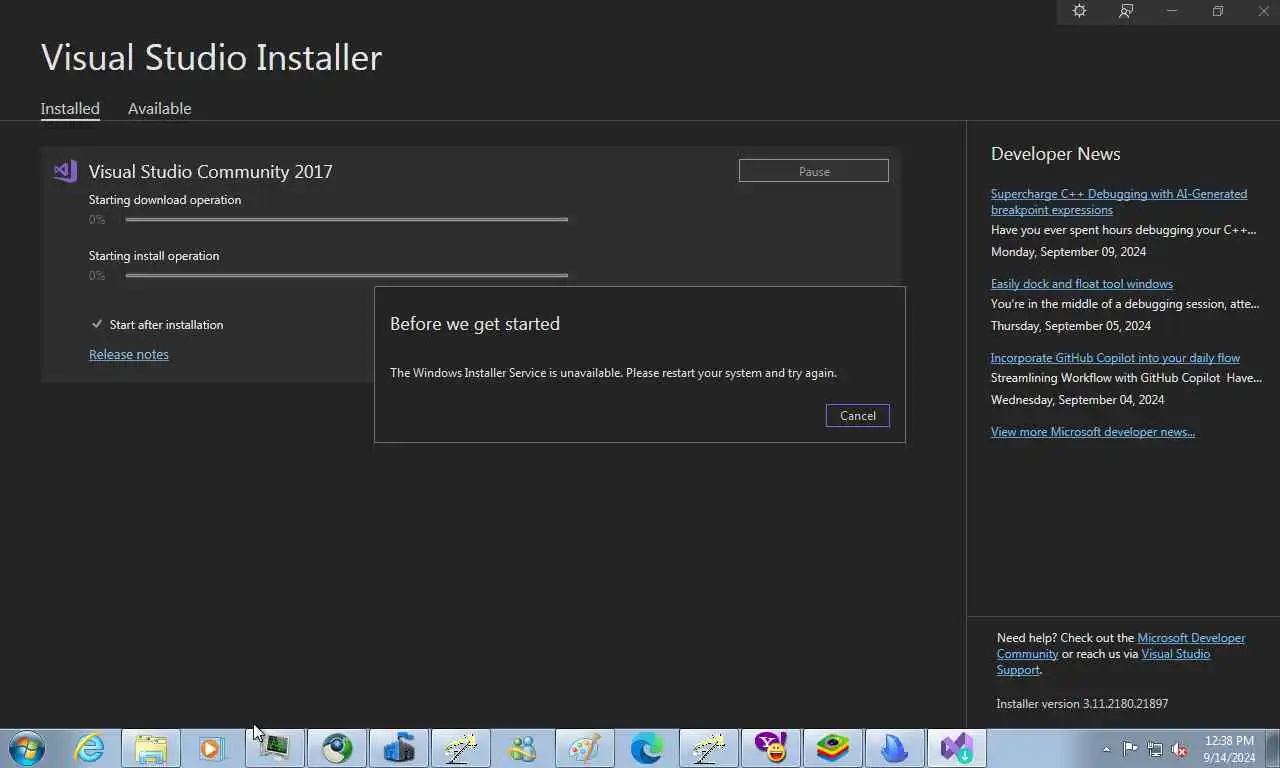The image size is (1280, 768).
Task: Show hidden tray icons arrow
Action: (x=1106, y=748)
